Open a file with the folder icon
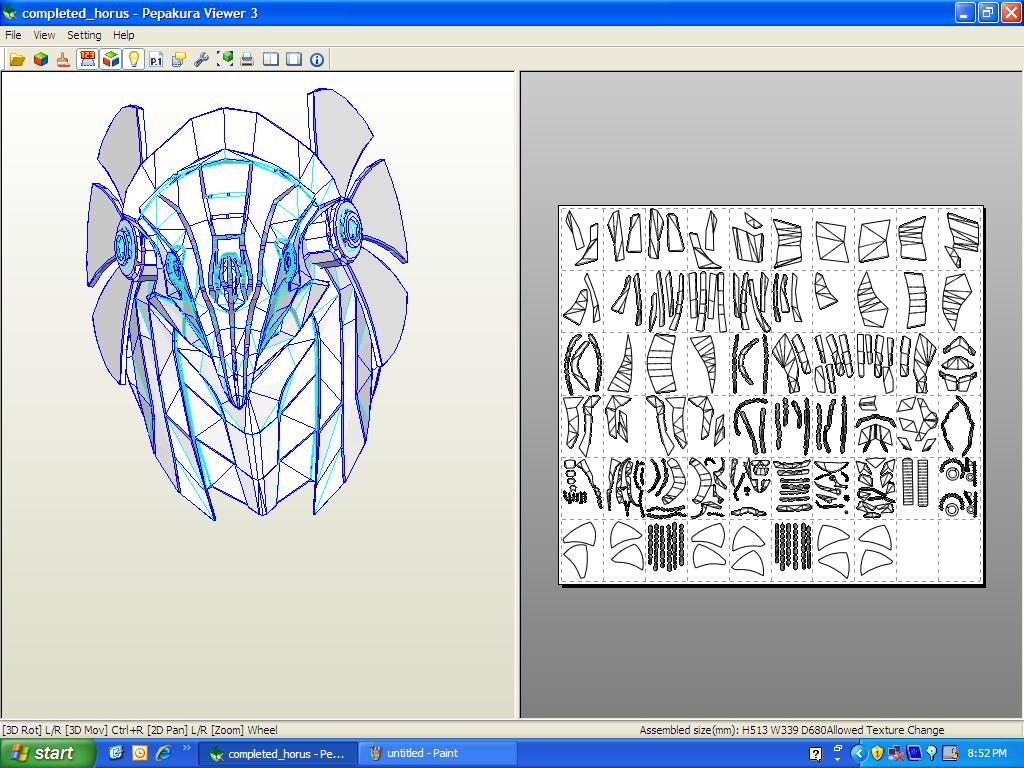 point(17,60)
